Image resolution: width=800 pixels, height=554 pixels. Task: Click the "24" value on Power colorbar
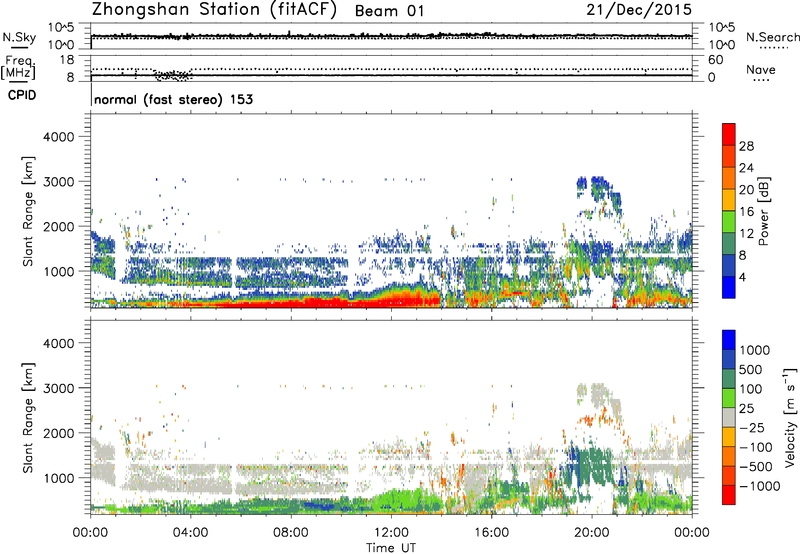pyautogui.click(x=746, y=168)
